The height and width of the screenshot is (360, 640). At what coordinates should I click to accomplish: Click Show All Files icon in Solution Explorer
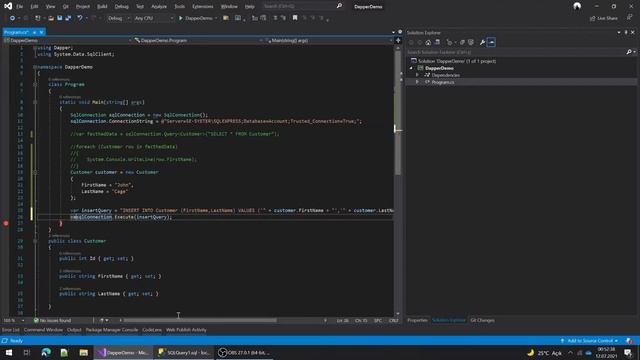pos(471,42)
